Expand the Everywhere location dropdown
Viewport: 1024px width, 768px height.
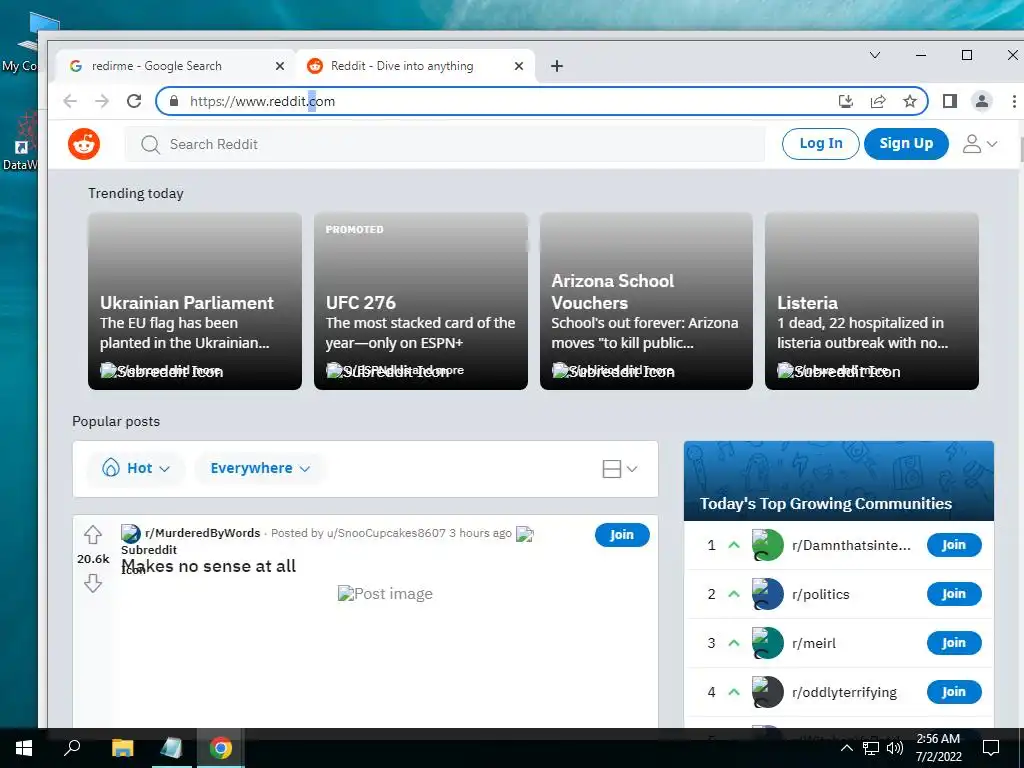pyautogui.click(x=260, y=468)
